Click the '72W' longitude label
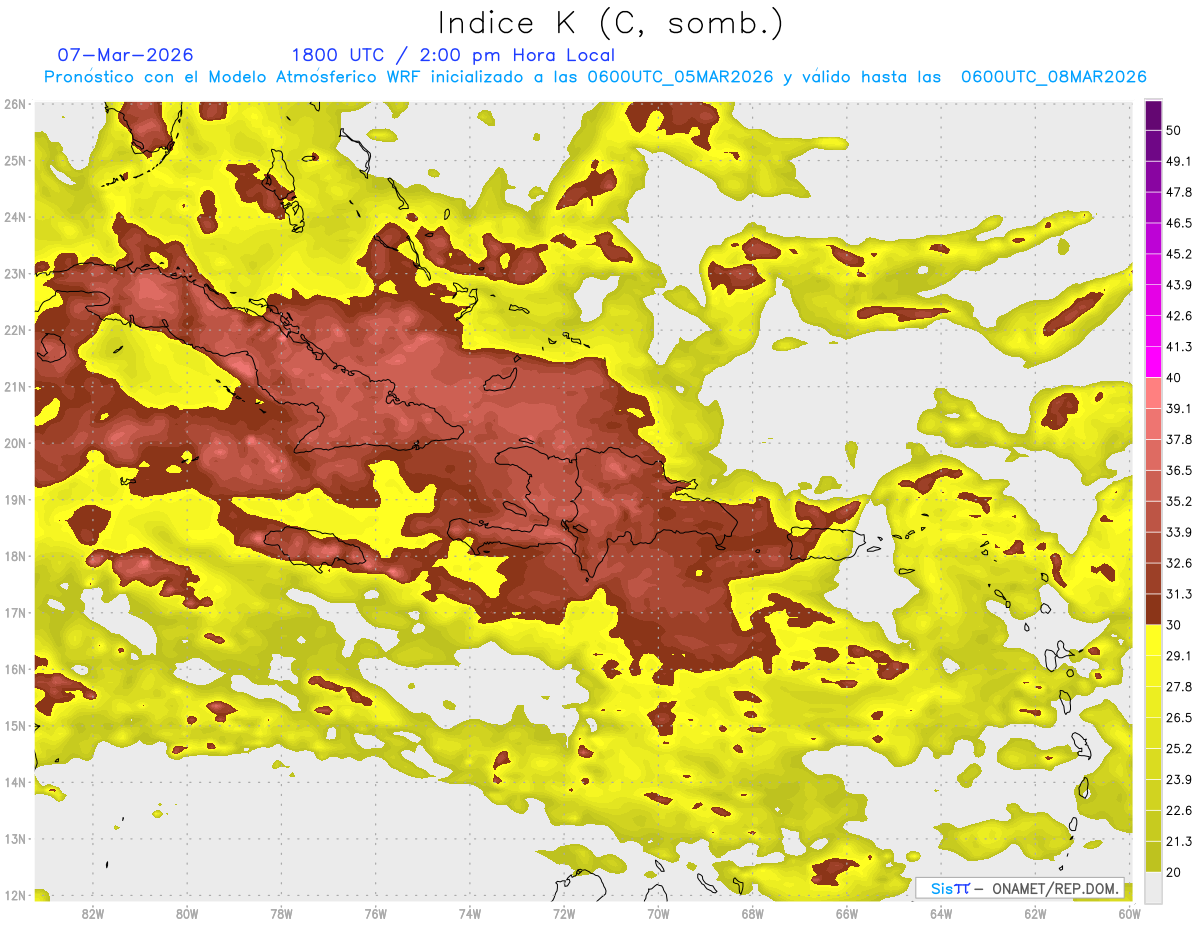1200x927 pixels. [564, 914]
